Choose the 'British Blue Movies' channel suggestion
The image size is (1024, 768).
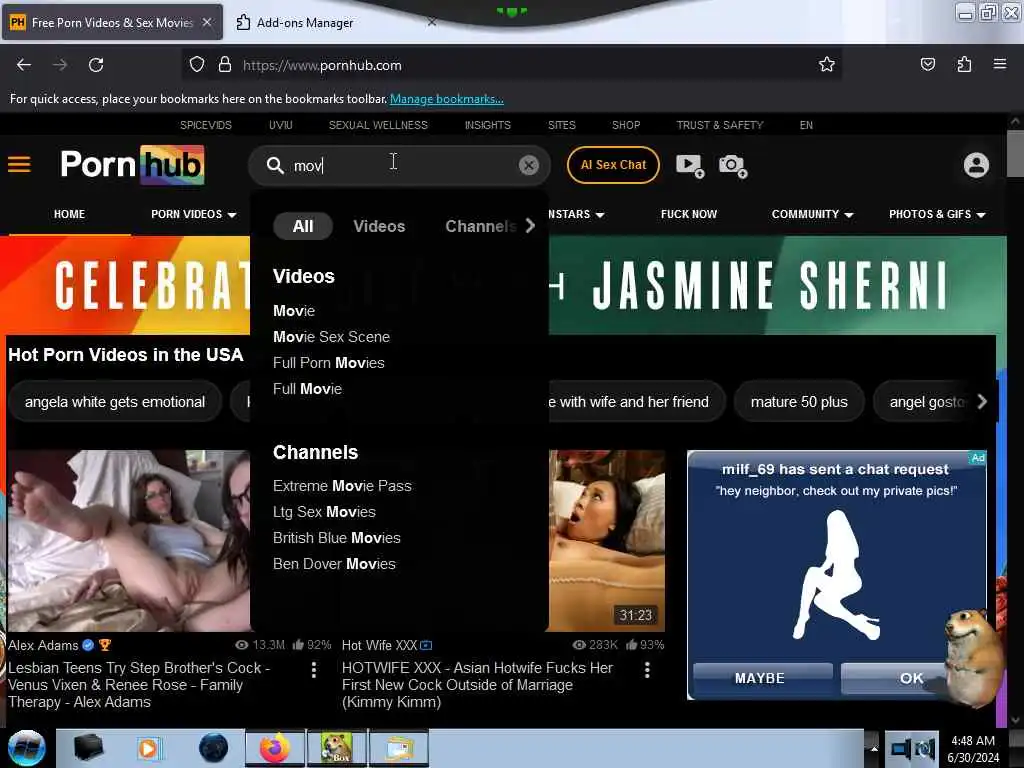[337, 538]
